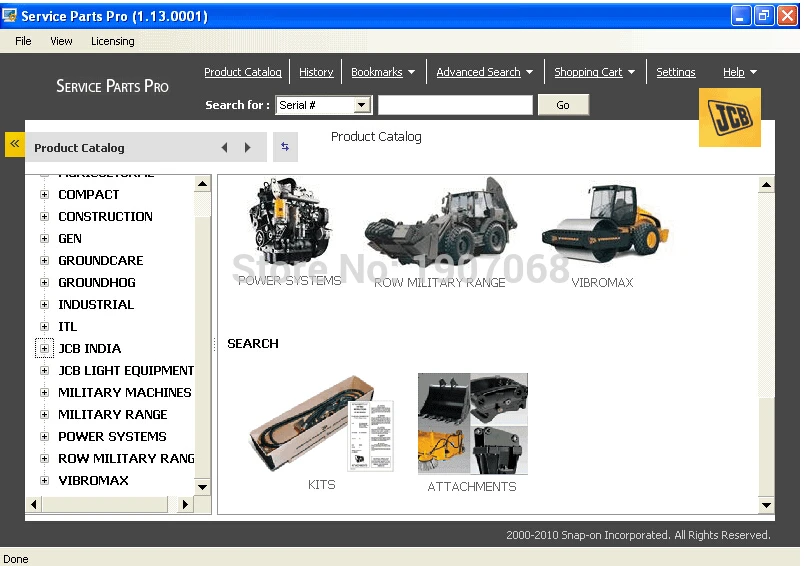
Task: Expand the VIBROMAX tree node
Action: pyautogui.click(x=45, y=481)
